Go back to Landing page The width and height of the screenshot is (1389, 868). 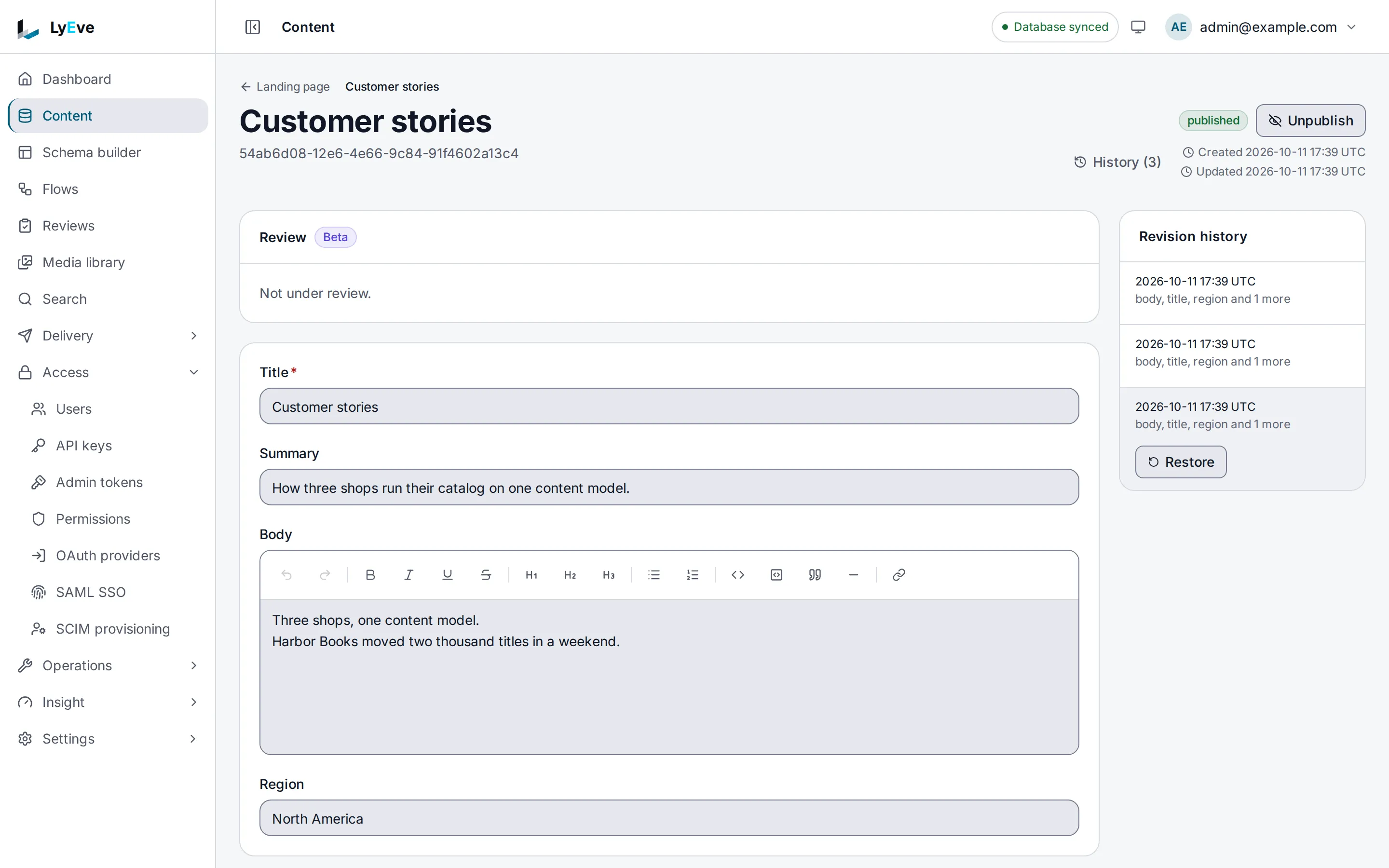point(285,87)
